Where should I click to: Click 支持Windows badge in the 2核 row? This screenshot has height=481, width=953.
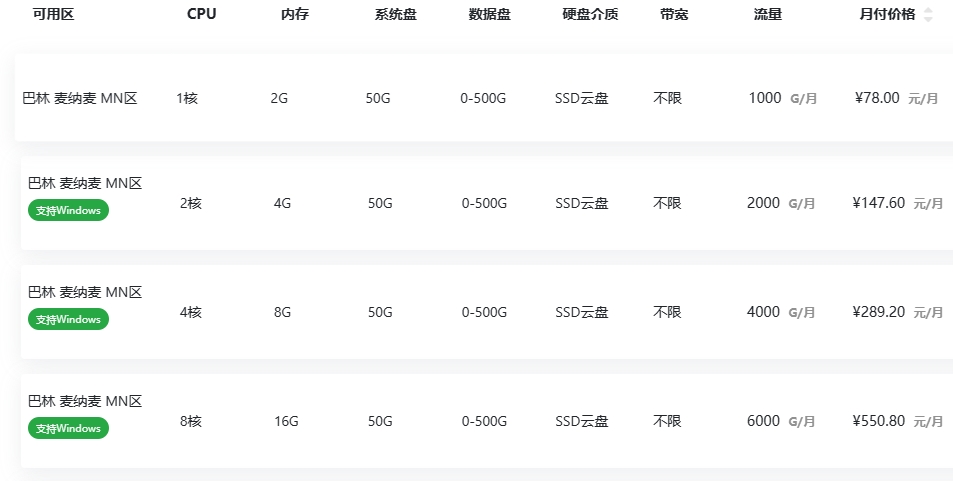tap(68, 211)
